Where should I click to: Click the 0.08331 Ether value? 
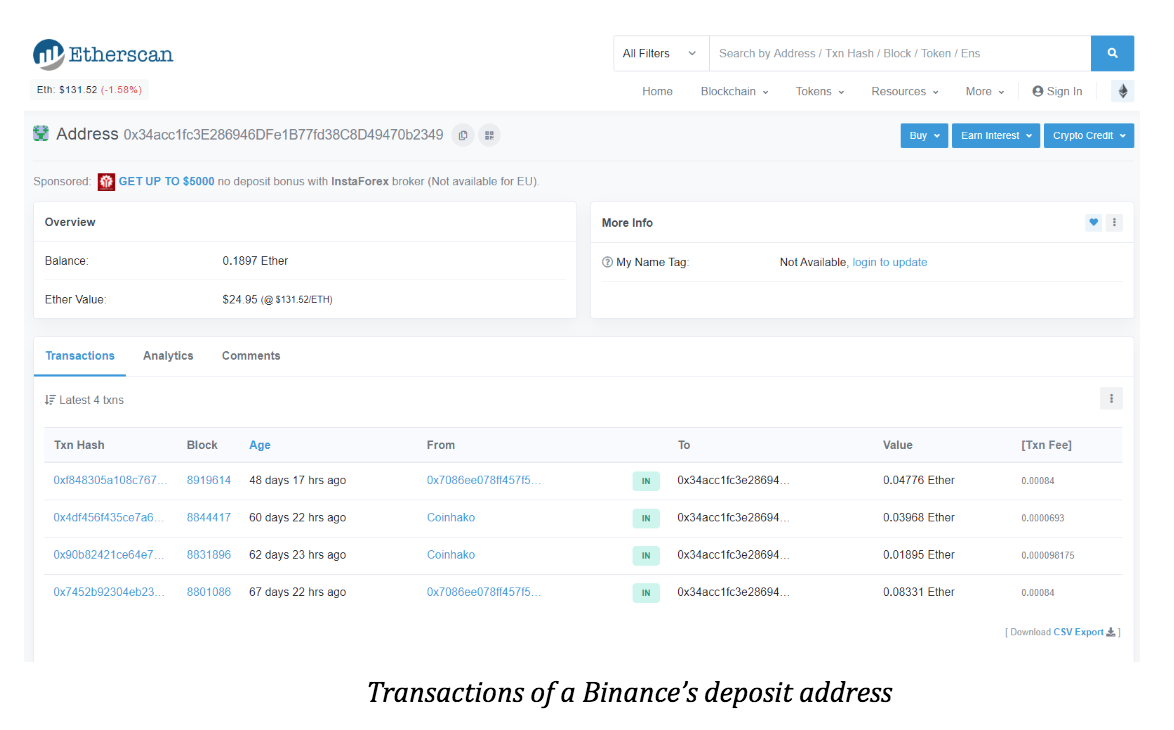coord(919,591)
